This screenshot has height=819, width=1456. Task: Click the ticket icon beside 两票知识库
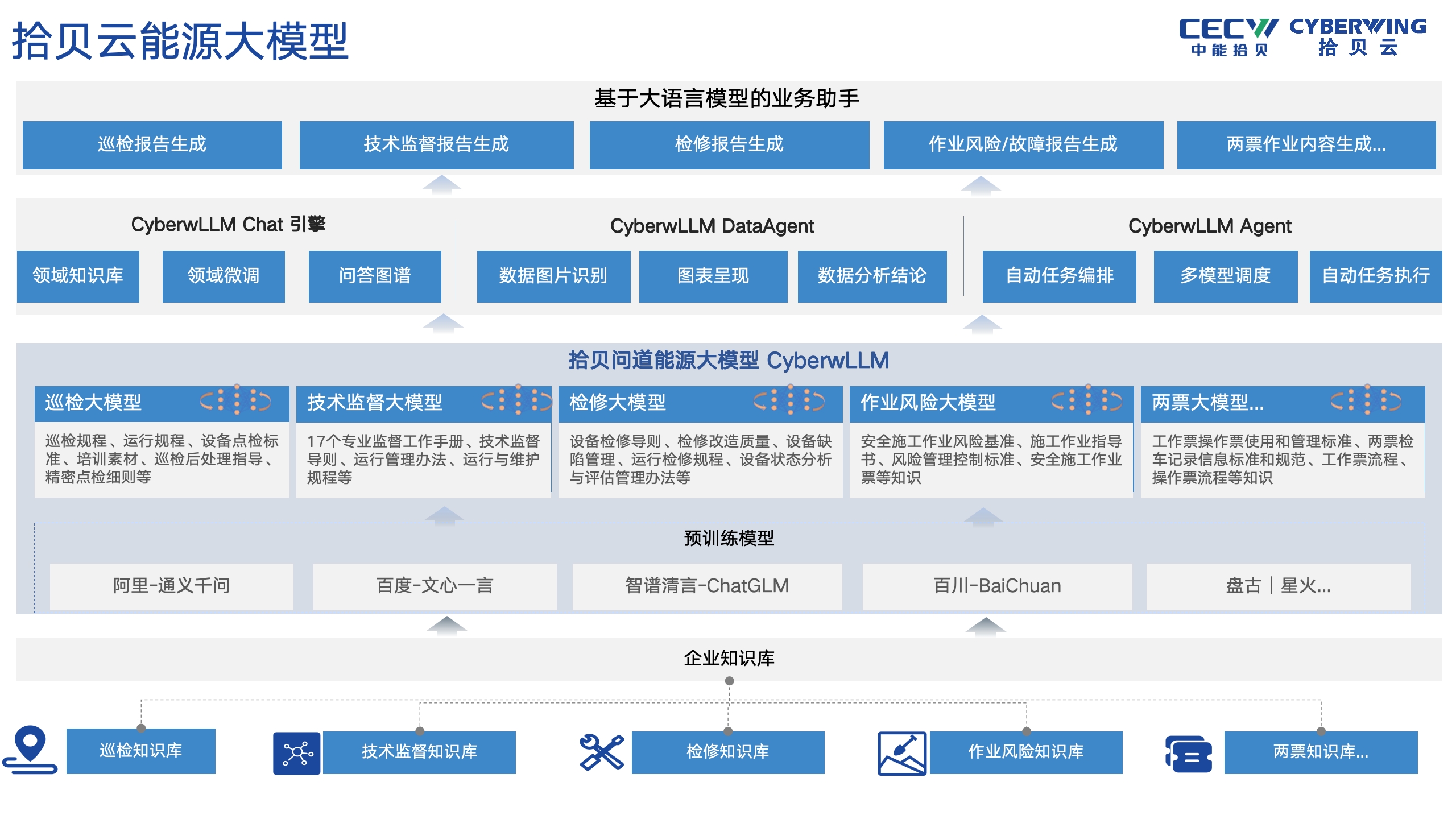point(1189,754)
